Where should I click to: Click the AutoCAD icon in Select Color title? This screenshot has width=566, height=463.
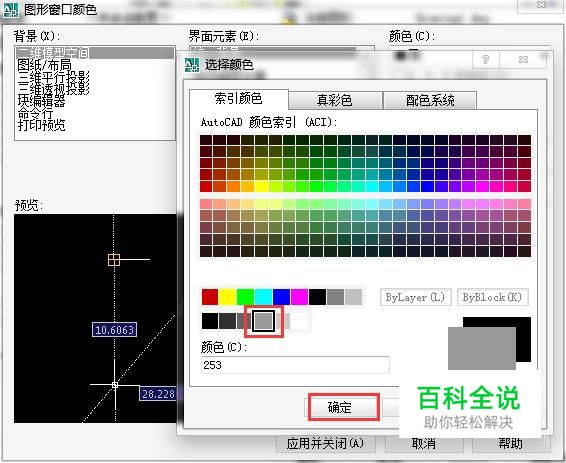192,65
